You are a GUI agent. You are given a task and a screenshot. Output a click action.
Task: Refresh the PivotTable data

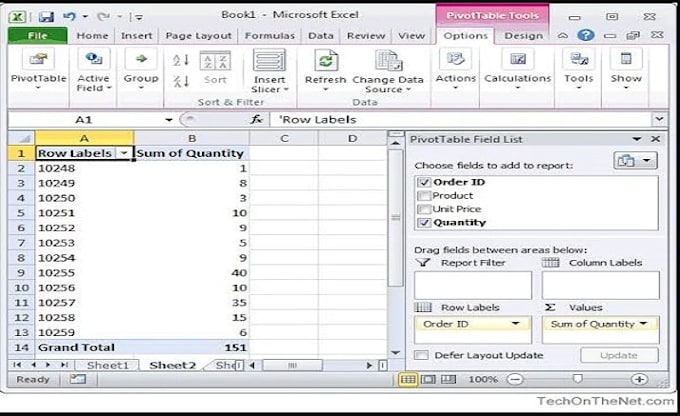[325, 71]
